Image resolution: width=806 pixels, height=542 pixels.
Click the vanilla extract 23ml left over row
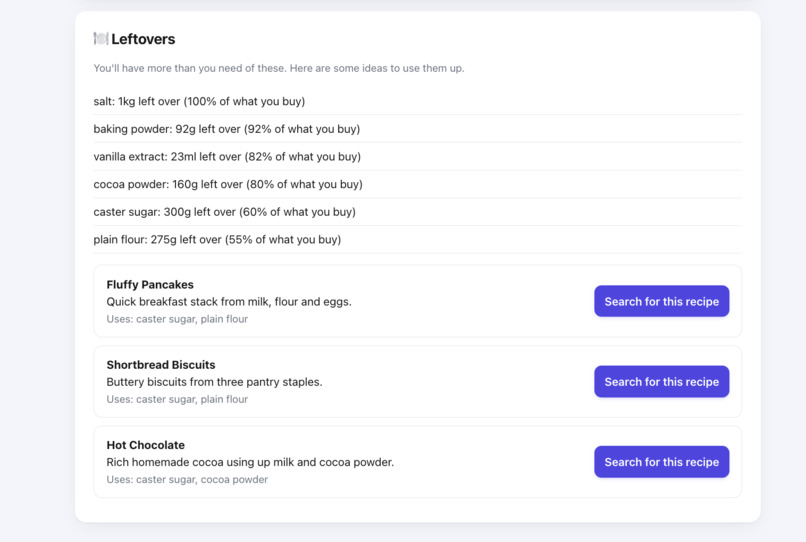[x=417, y=157]
